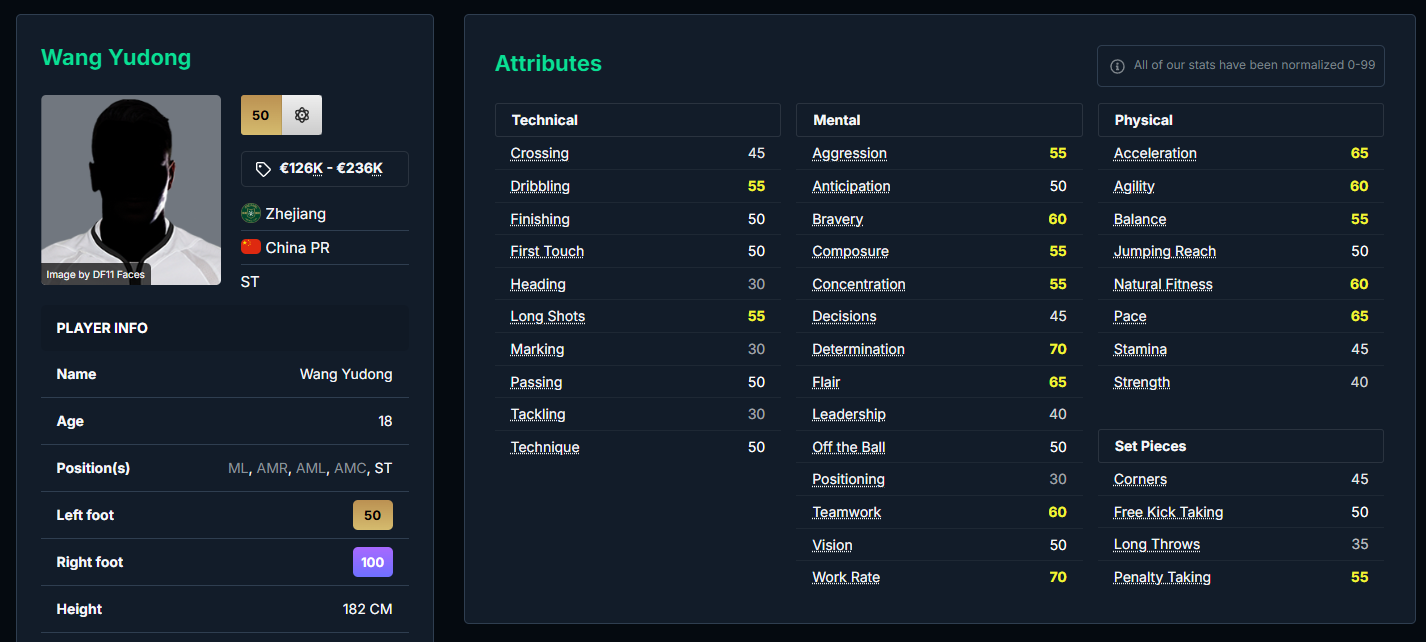The width and height of the screenshot is (1426, 642).
Task: Click the Zhejiang club crest icon
Action: click(251, 213)
